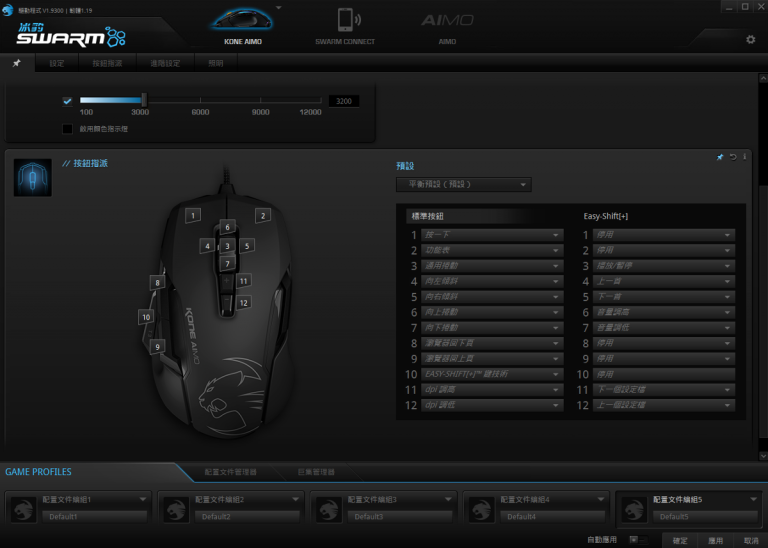Open standard button 4 dropdown 向左傾斜
This screenshot has height=548, width=768.
coord(492,282)
